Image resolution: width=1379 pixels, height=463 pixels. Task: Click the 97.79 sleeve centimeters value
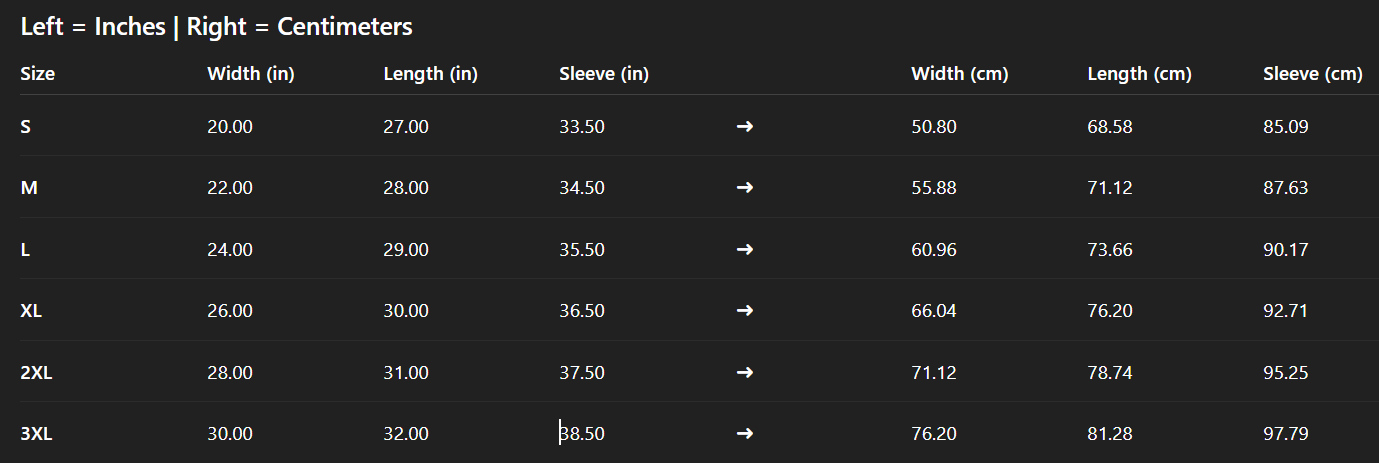(x=1286, y=434)
